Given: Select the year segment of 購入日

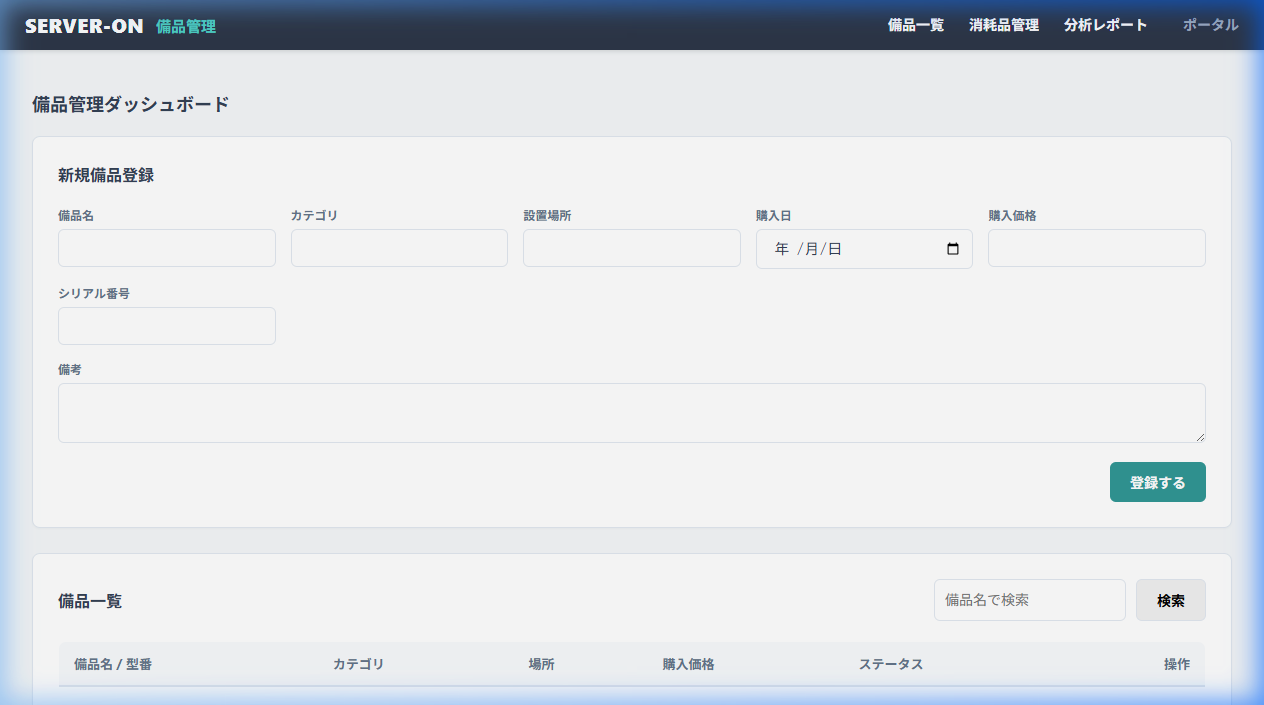Looking at the screenshot, I should [x=781, y=249].
